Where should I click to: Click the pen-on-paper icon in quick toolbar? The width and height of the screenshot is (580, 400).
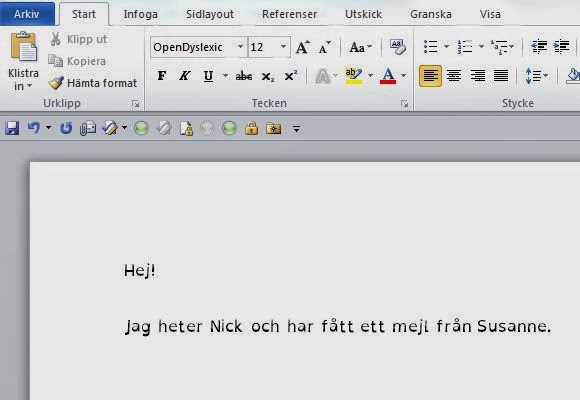[110, 128]
